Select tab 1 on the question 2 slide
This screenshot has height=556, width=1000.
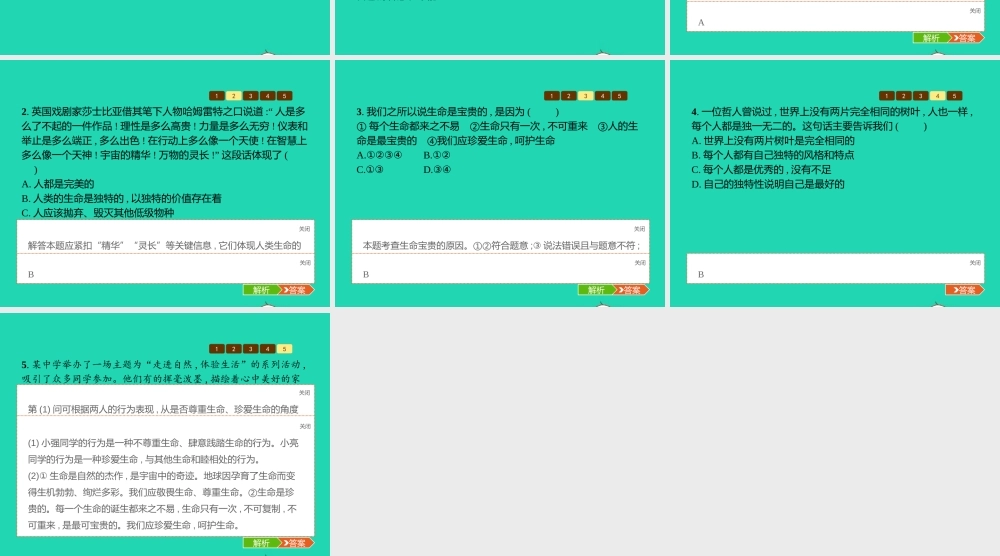(217, 96)
